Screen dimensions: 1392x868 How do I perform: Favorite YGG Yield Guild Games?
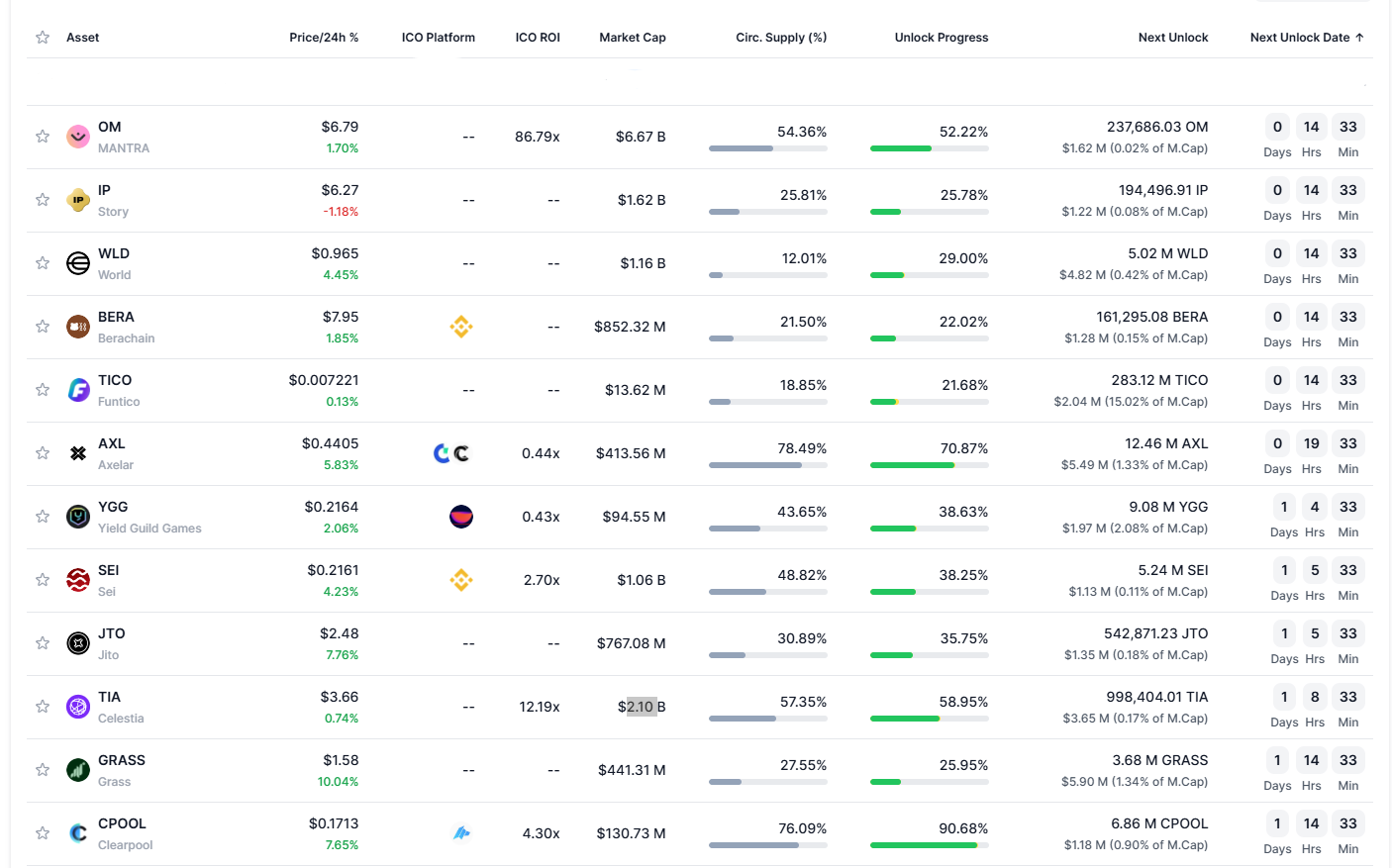(x=43, y=517)
